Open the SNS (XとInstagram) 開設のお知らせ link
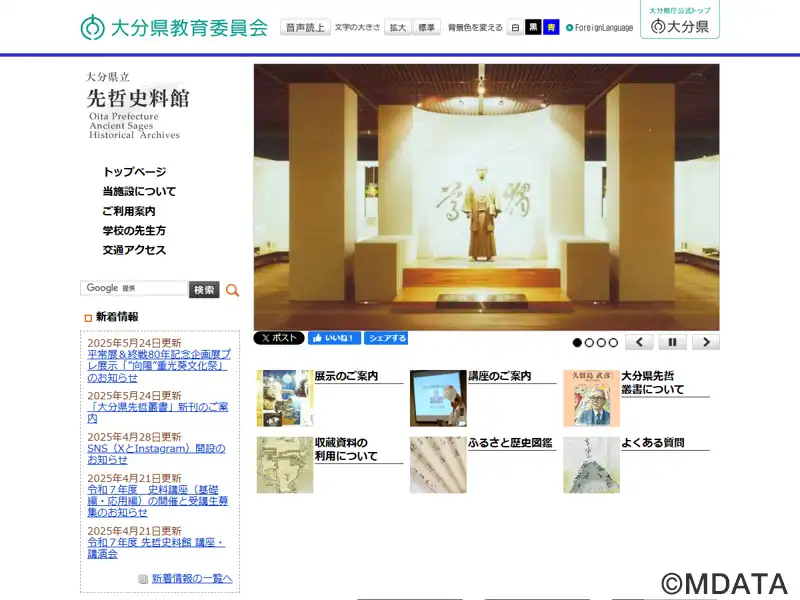800x600 pixels. pyautogui.click(x=157, y=454)
